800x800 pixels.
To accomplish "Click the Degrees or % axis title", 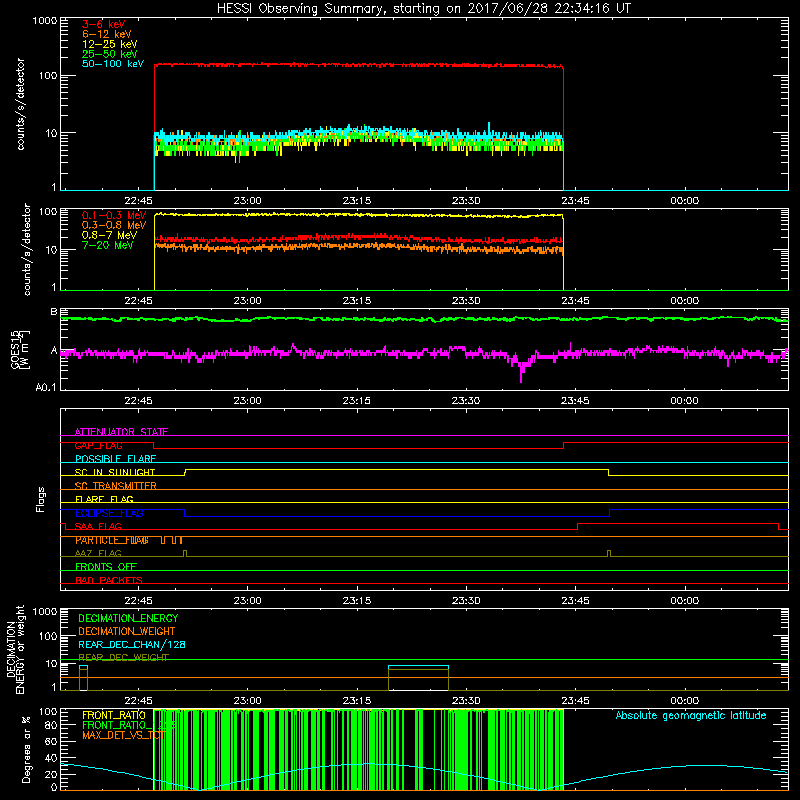I will point(26,749).
